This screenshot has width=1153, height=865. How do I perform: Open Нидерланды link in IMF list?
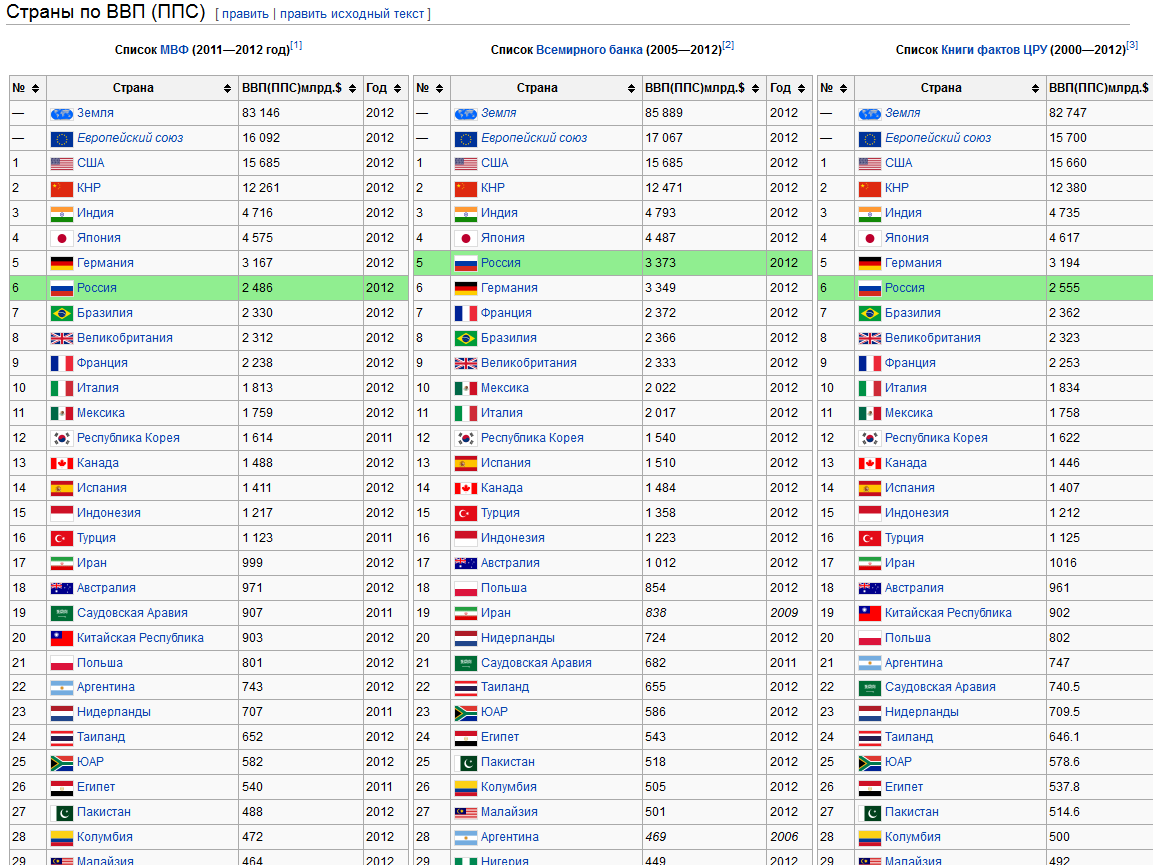pos(113,713)
